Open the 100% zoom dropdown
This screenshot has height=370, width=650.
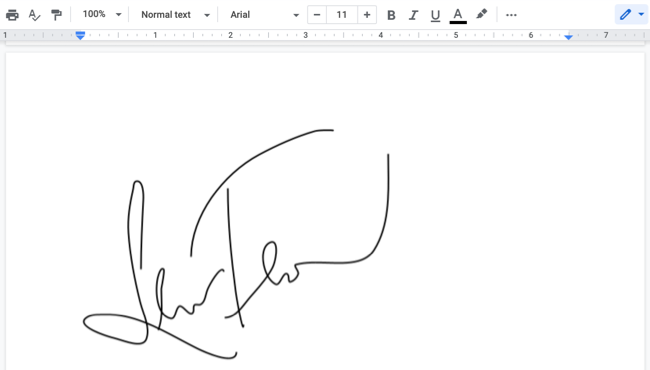[102, 15]
